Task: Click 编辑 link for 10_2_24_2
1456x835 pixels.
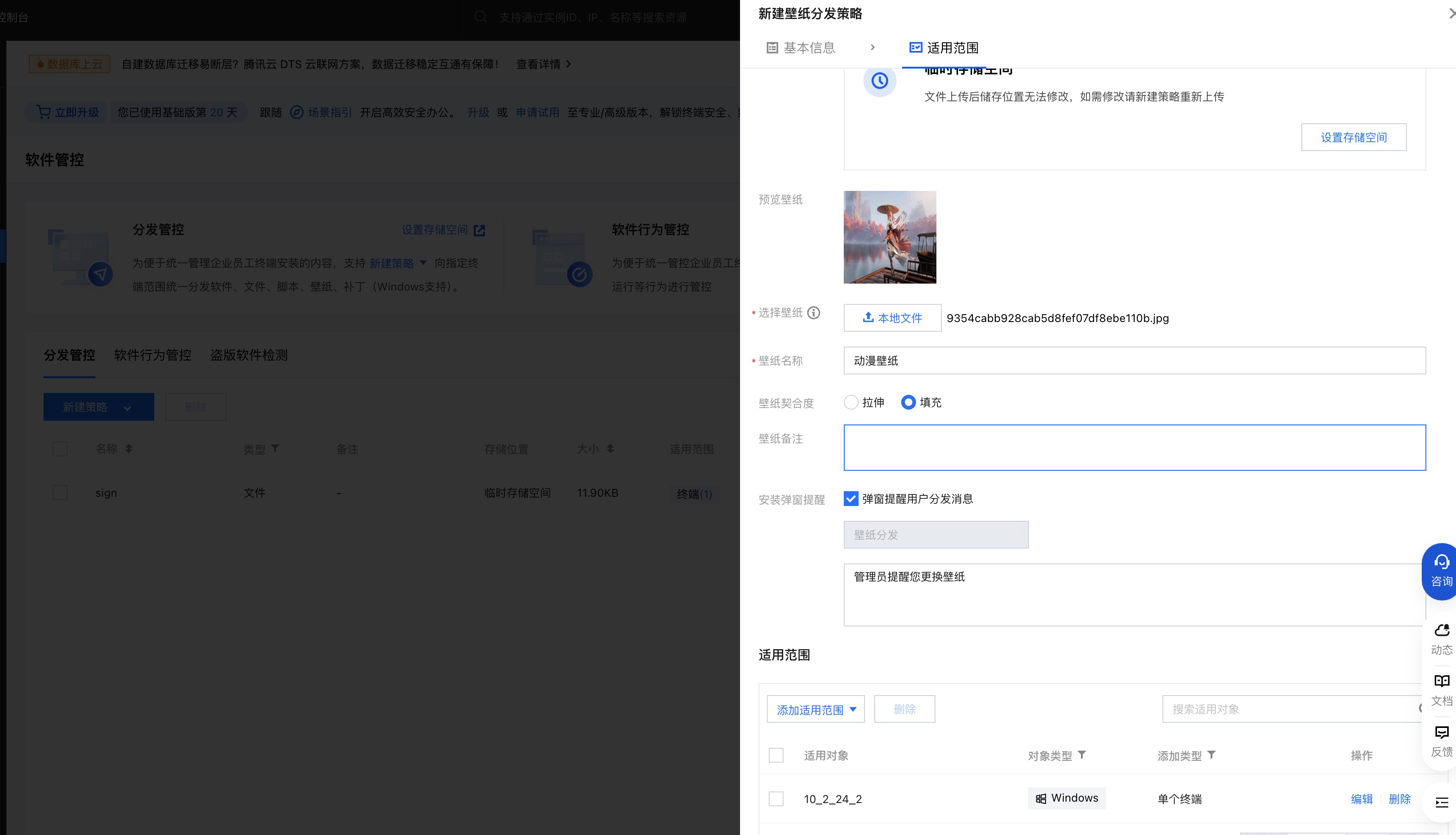Action: coord(1362,799)
